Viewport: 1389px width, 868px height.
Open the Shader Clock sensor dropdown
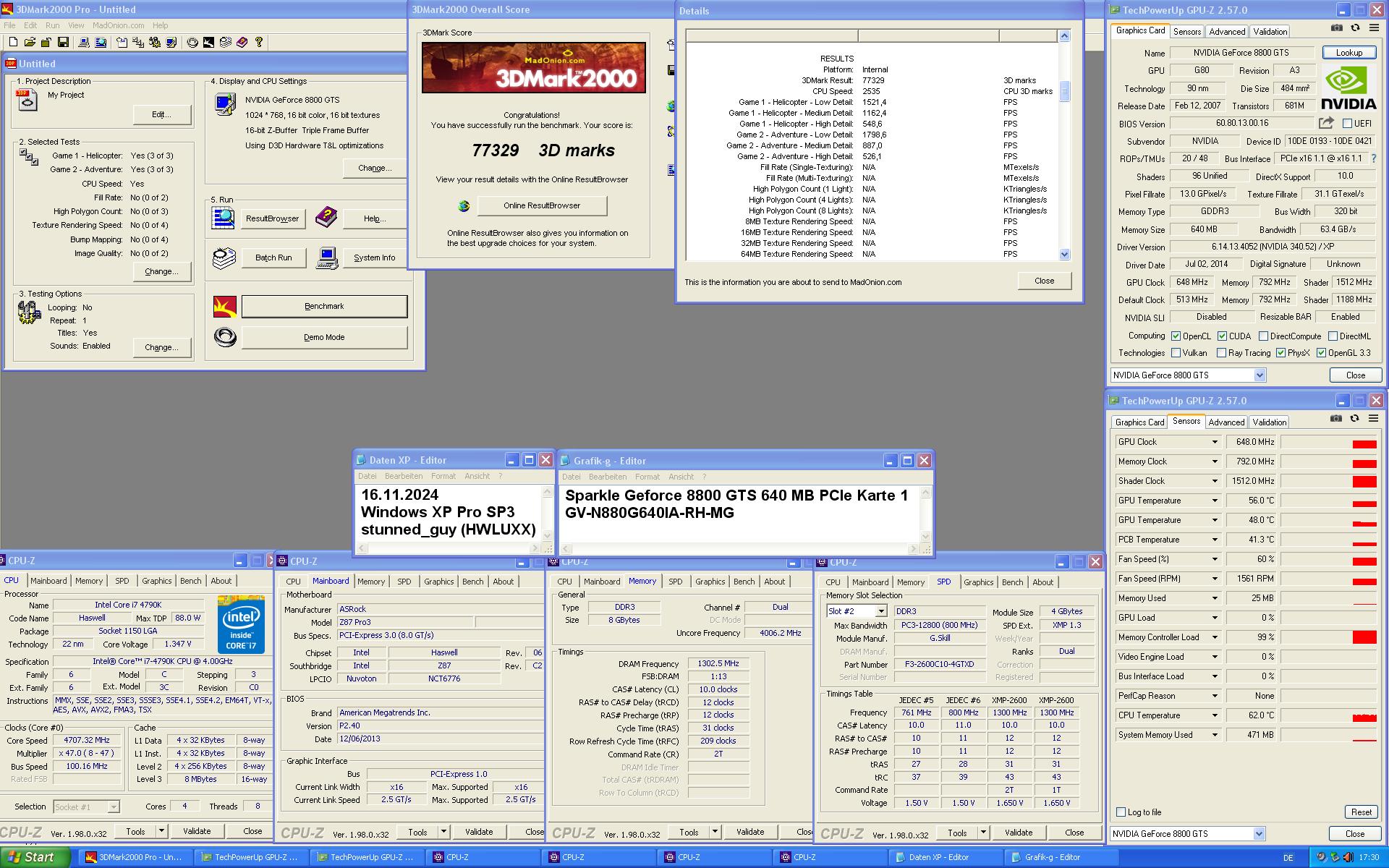[x=1215, y=481]
